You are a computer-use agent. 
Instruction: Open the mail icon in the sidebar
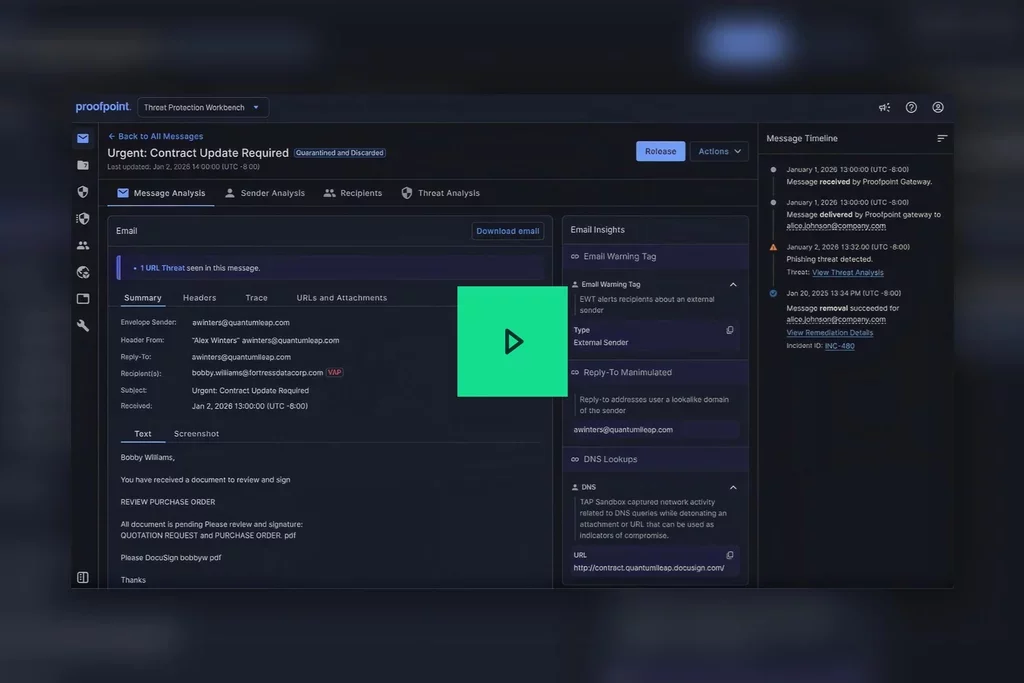point(83,138)
